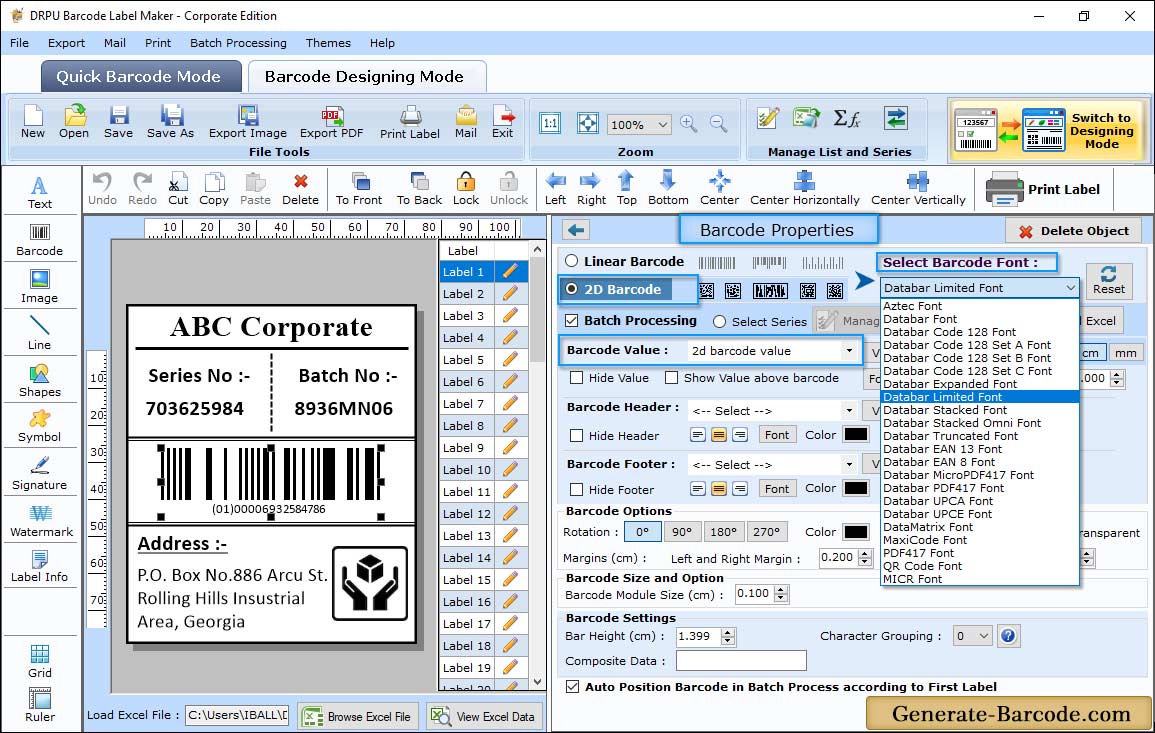Screen dimensions: 1155x733
Task: Select the Linear Barcode radio button
Action: pyautogui.click(x=572, y=261)
